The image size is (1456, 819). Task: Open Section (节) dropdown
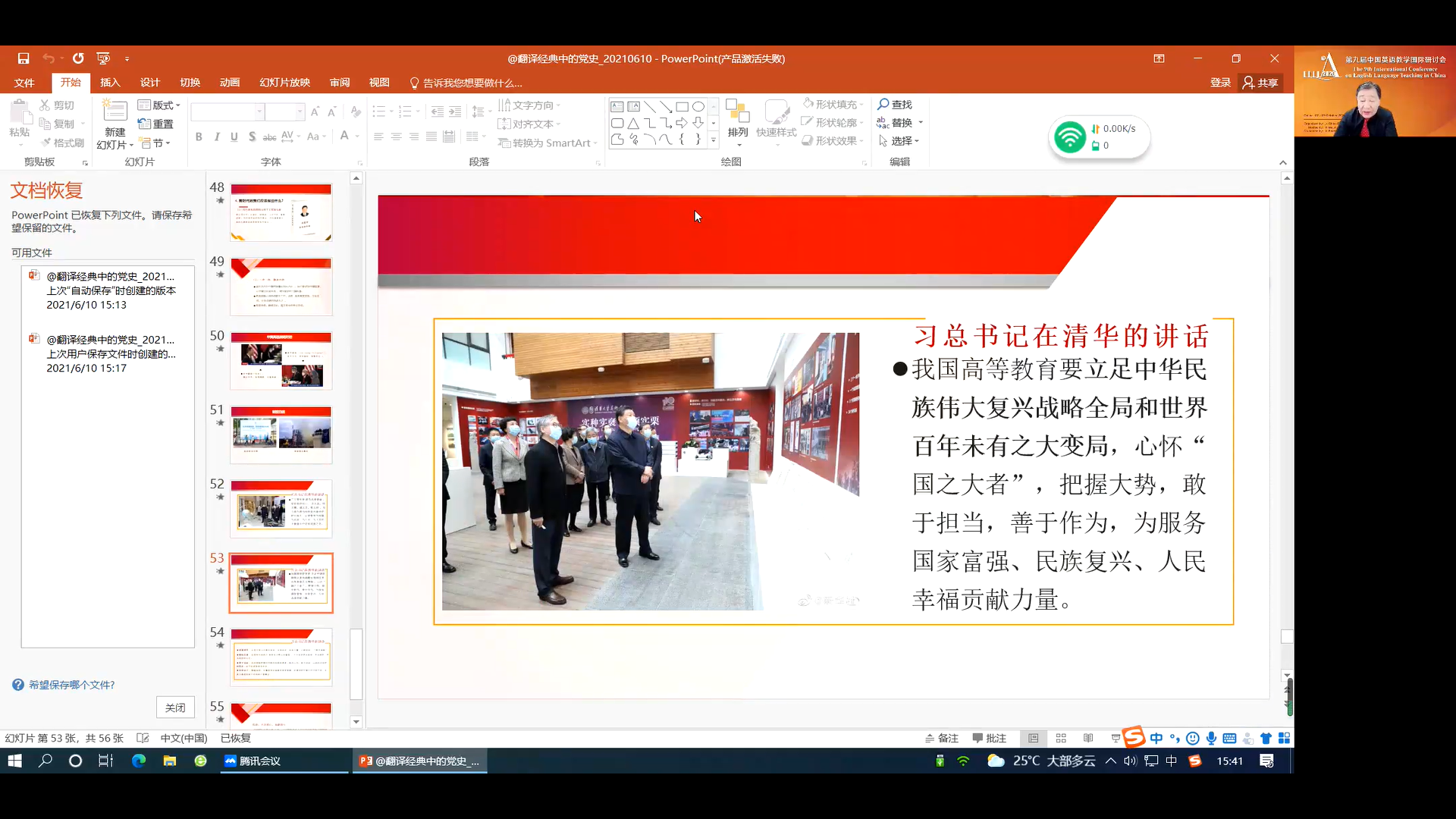point(156,143)
